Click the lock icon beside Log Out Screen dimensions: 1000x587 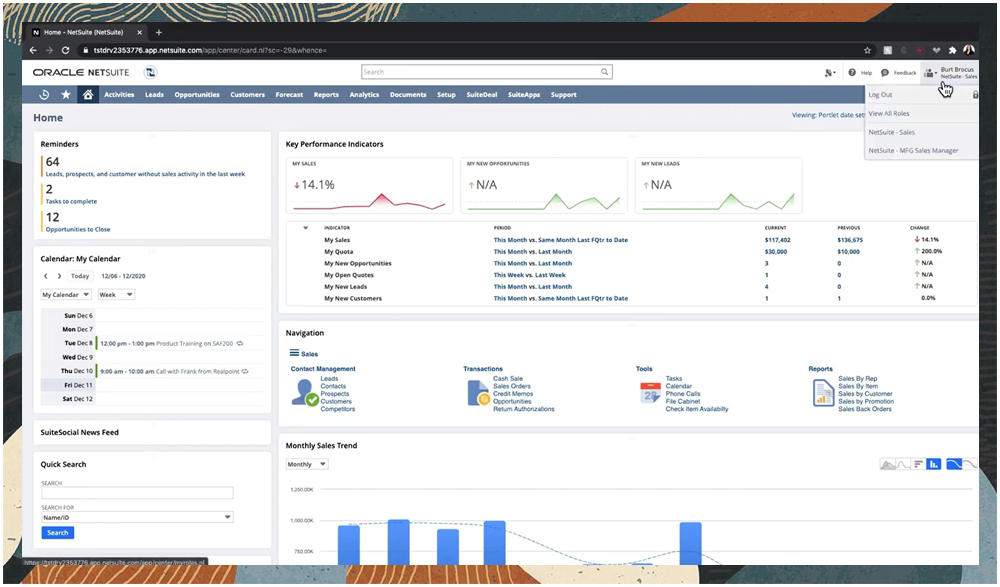click(x=975, y=94)
